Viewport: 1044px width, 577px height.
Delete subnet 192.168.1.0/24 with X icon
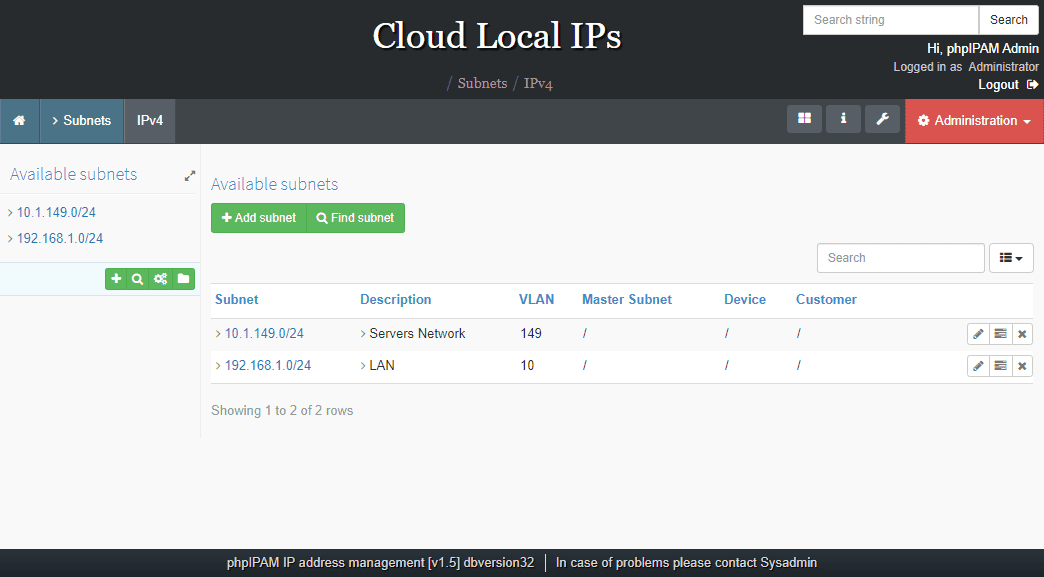[x=1022, y=366]
